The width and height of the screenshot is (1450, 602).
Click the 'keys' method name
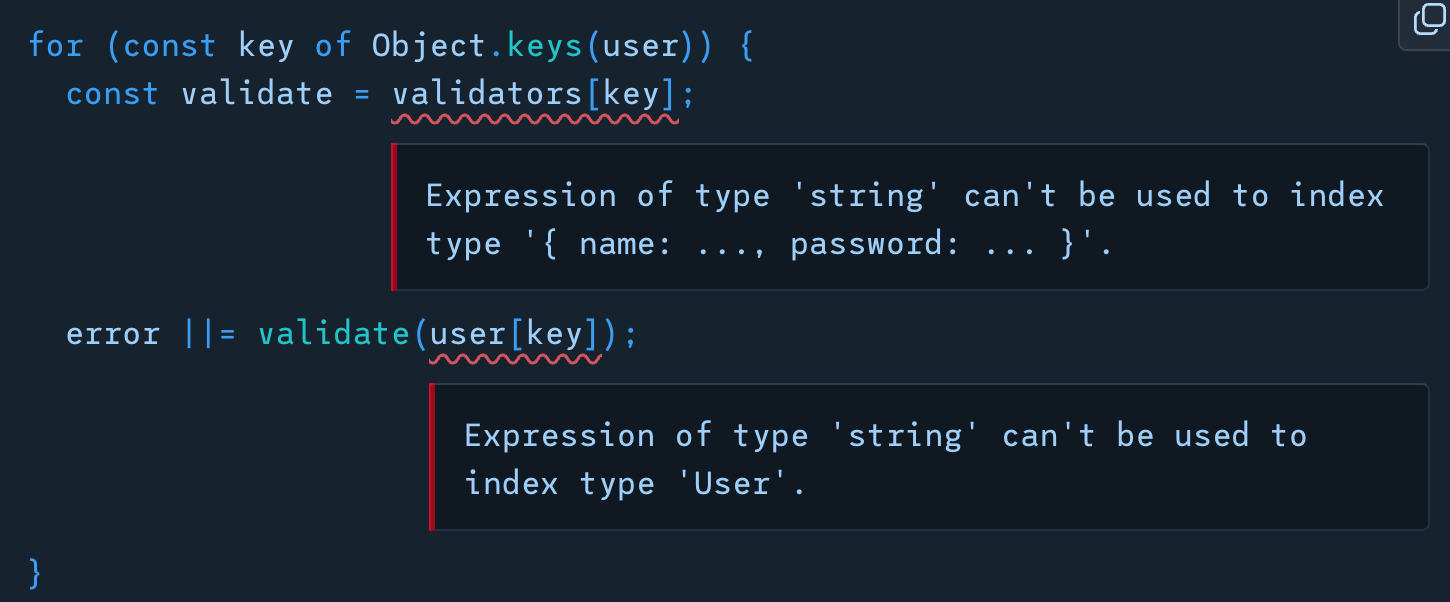tap(544, 46)
